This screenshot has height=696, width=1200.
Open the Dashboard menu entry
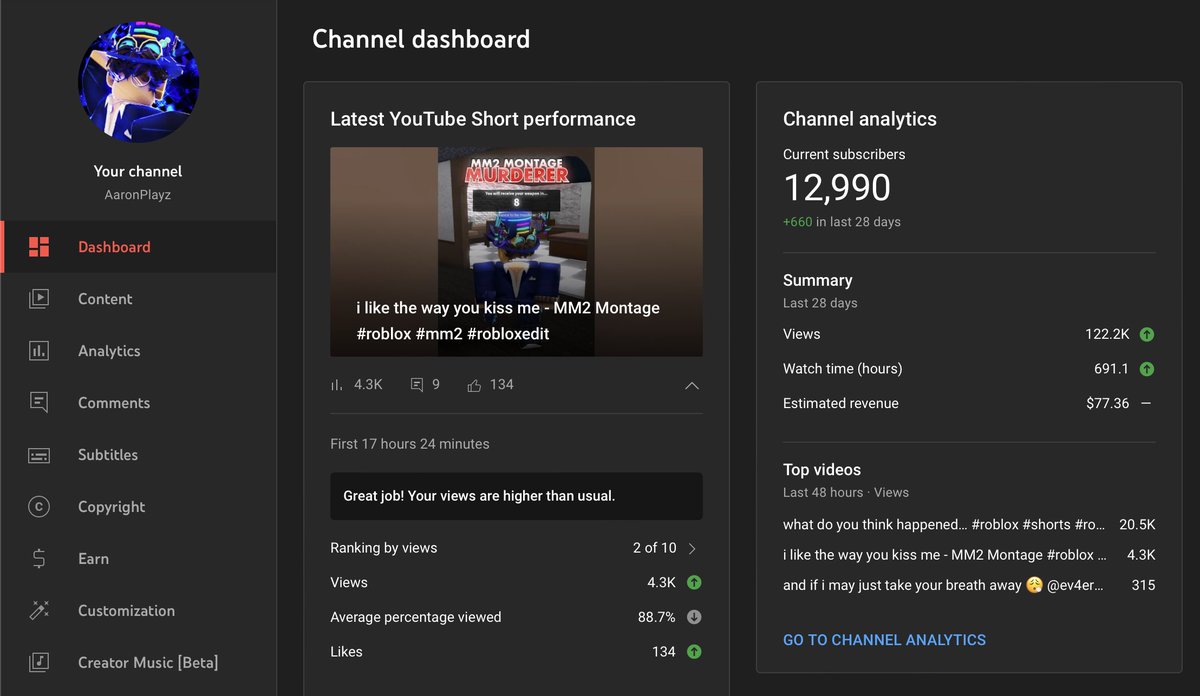tap(113, 246)
